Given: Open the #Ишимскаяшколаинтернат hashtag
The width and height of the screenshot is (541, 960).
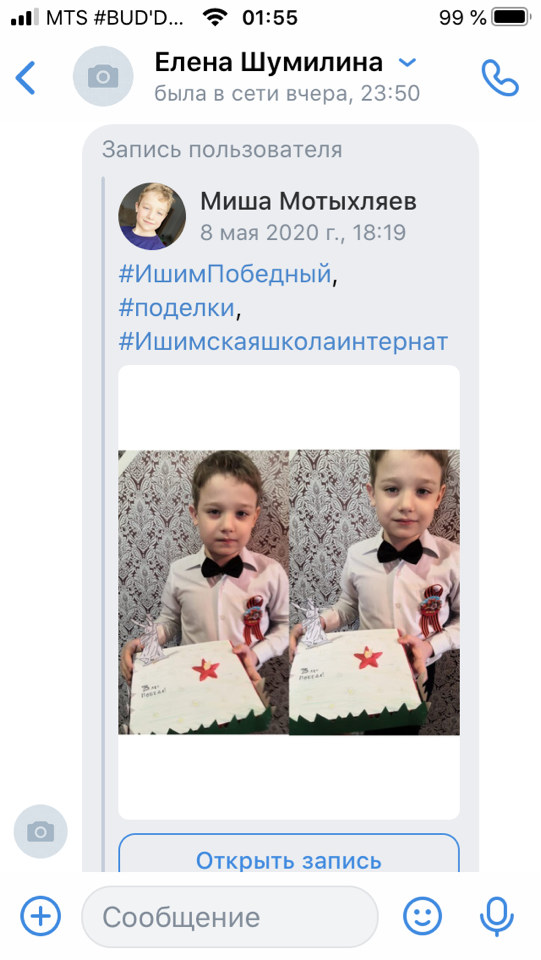Looking at the screenshot, I should pyautogui.click(x=283, y=341).
